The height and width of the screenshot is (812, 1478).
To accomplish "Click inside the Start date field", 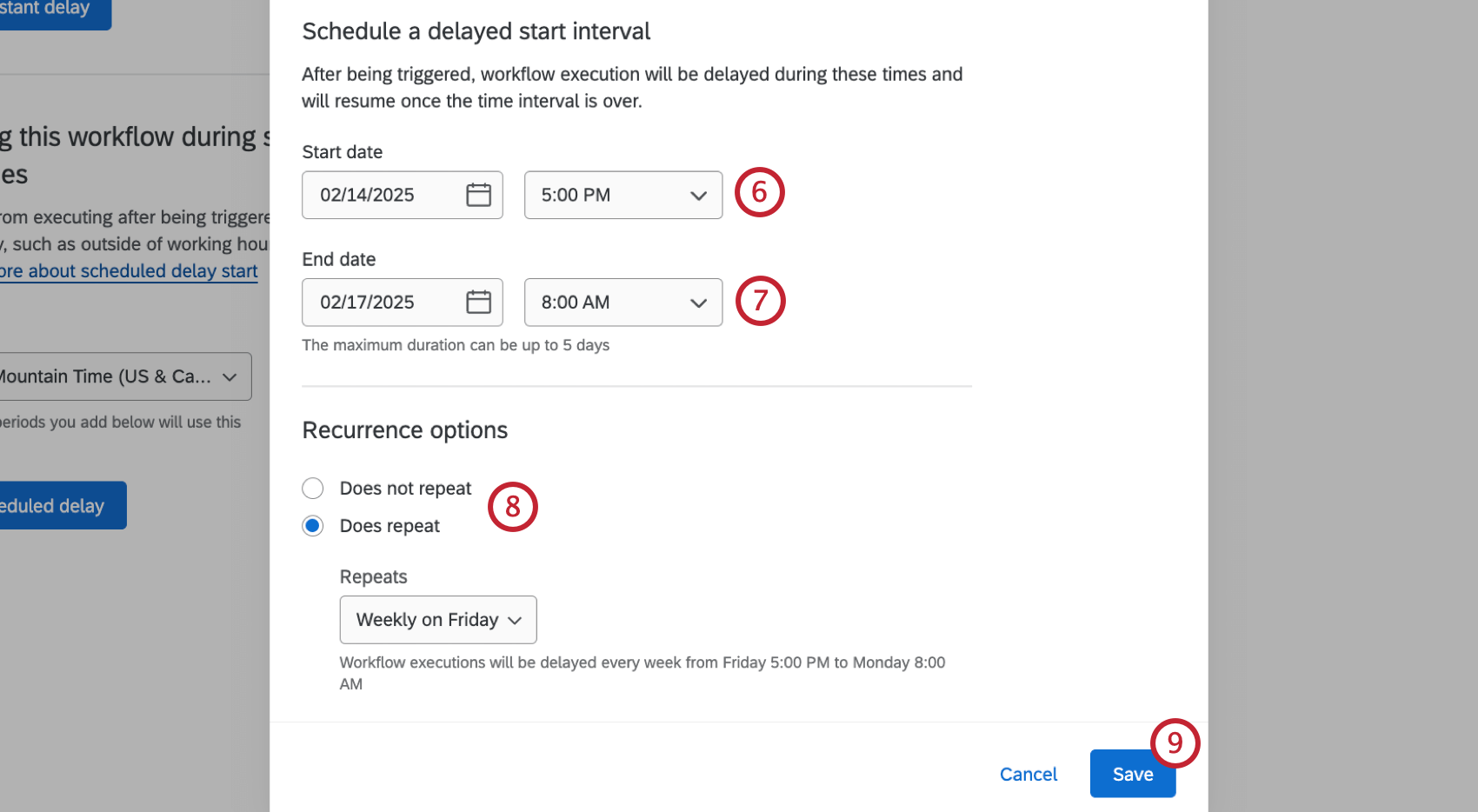I will point(383,195).
